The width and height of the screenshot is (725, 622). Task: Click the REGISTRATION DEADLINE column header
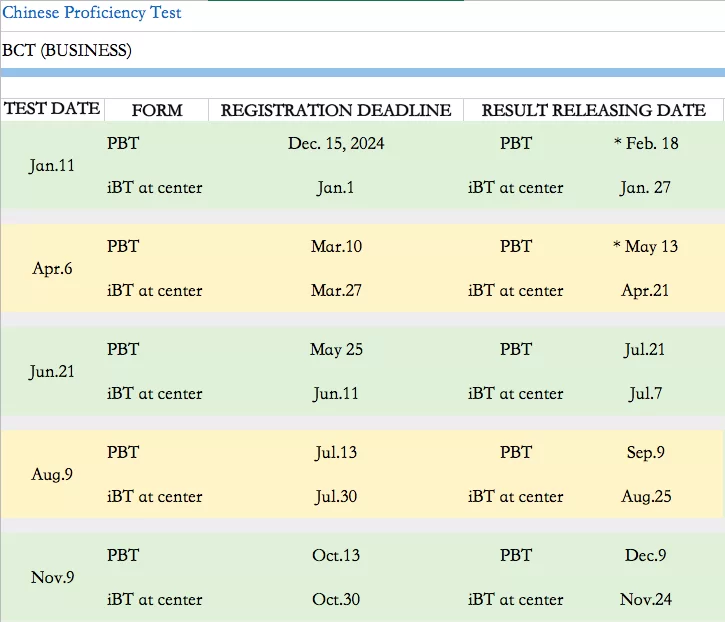tap(336, 110)
